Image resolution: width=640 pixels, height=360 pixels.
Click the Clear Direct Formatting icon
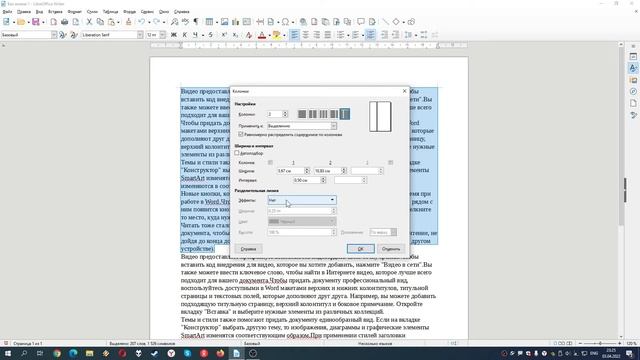pos(249,35)
